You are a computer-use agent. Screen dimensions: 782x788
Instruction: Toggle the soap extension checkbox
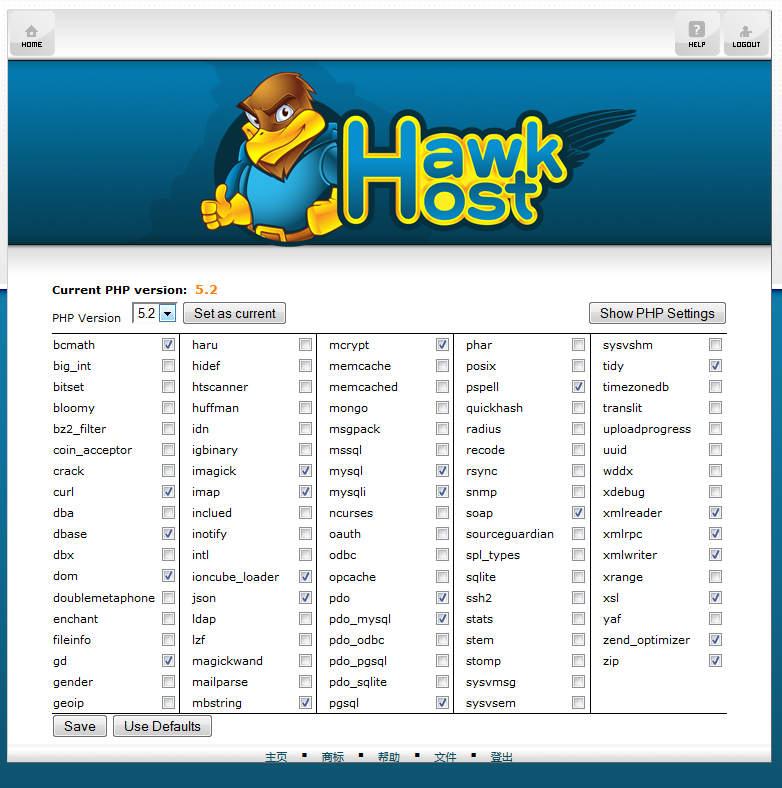click(x=578, y=513)
